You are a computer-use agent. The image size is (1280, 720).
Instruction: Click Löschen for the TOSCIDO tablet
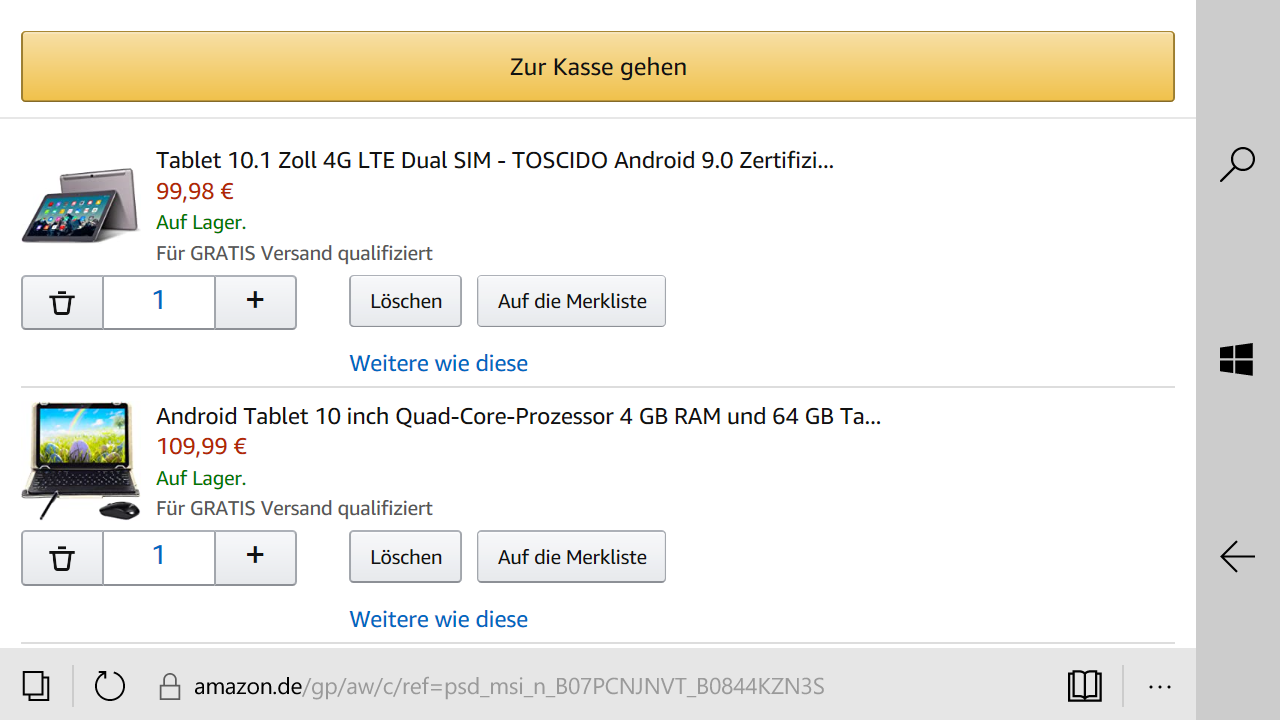click(x=405, y=301)
